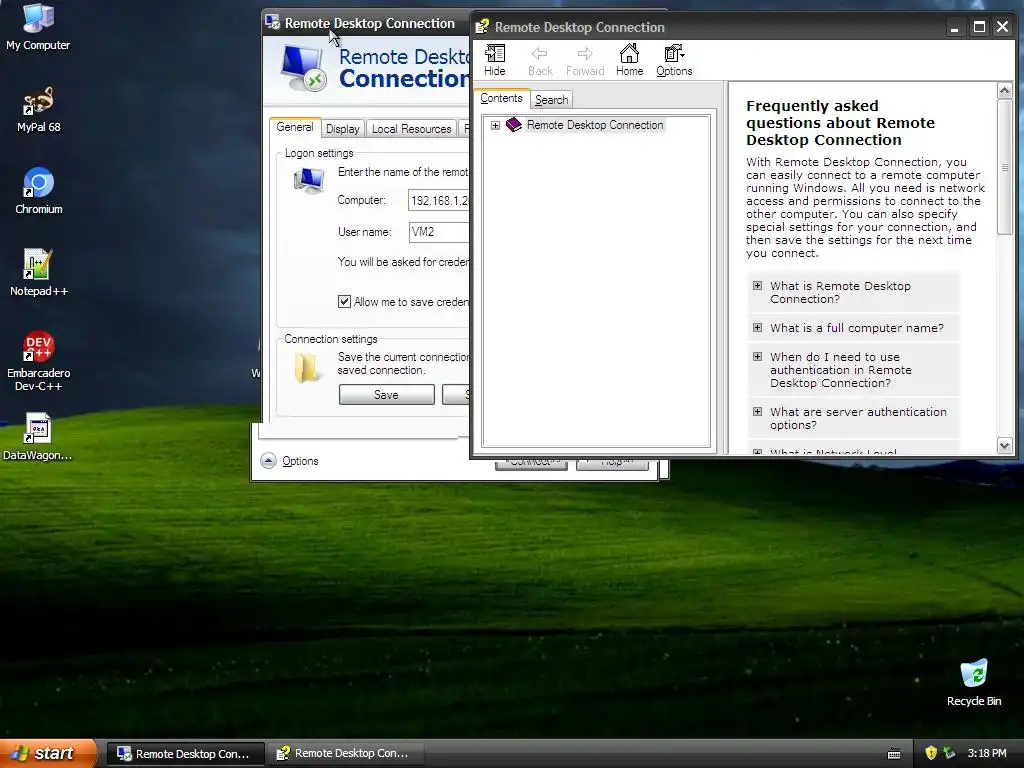Click the Hide toolbar icon in help window
Screen dimensions: 1024x768
coord(494,60)
